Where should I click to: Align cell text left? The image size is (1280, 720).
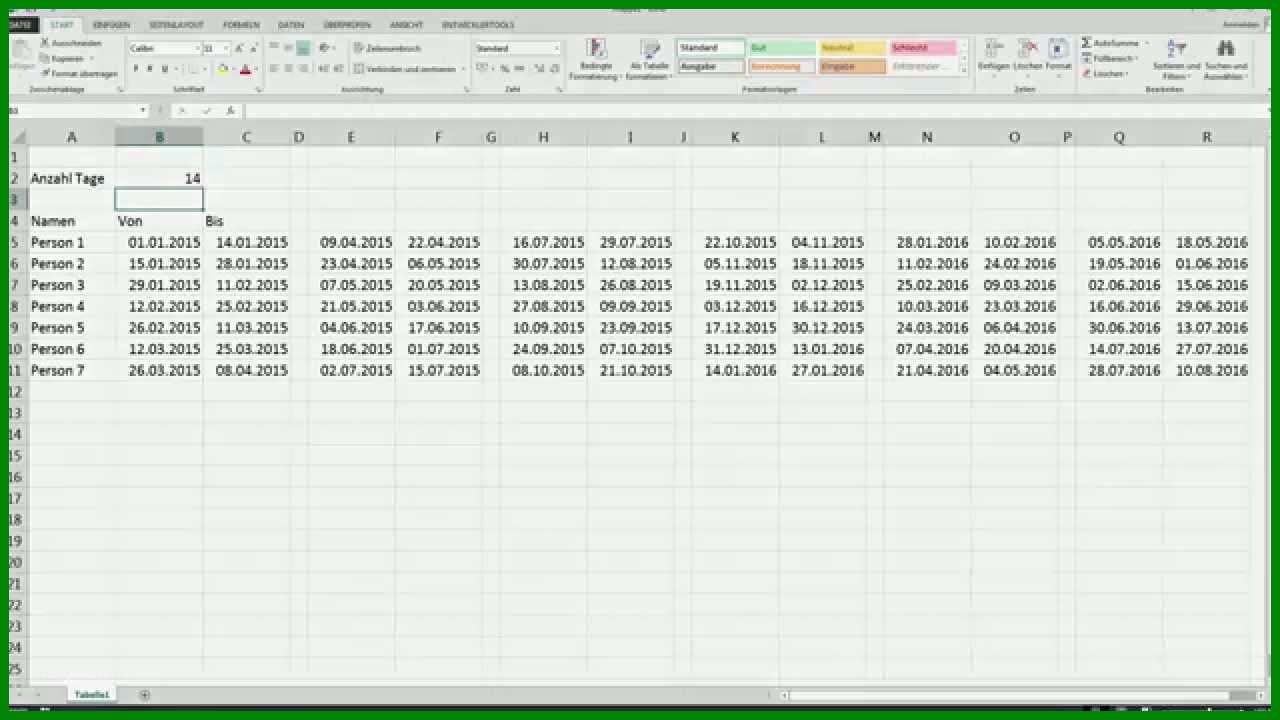[274, 69]
